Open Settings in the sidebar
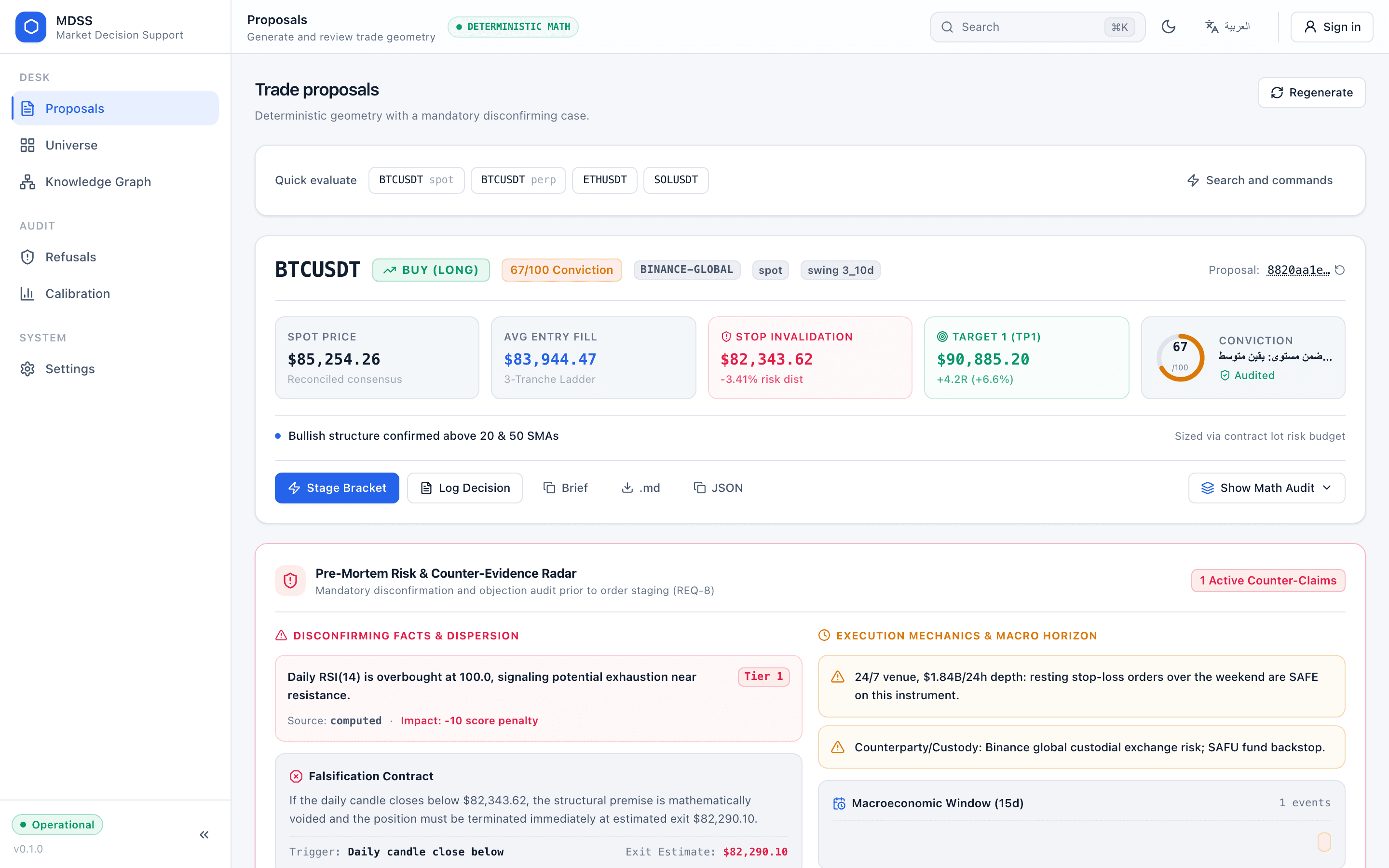1389x868 pixels. click(x=115, y=368)
